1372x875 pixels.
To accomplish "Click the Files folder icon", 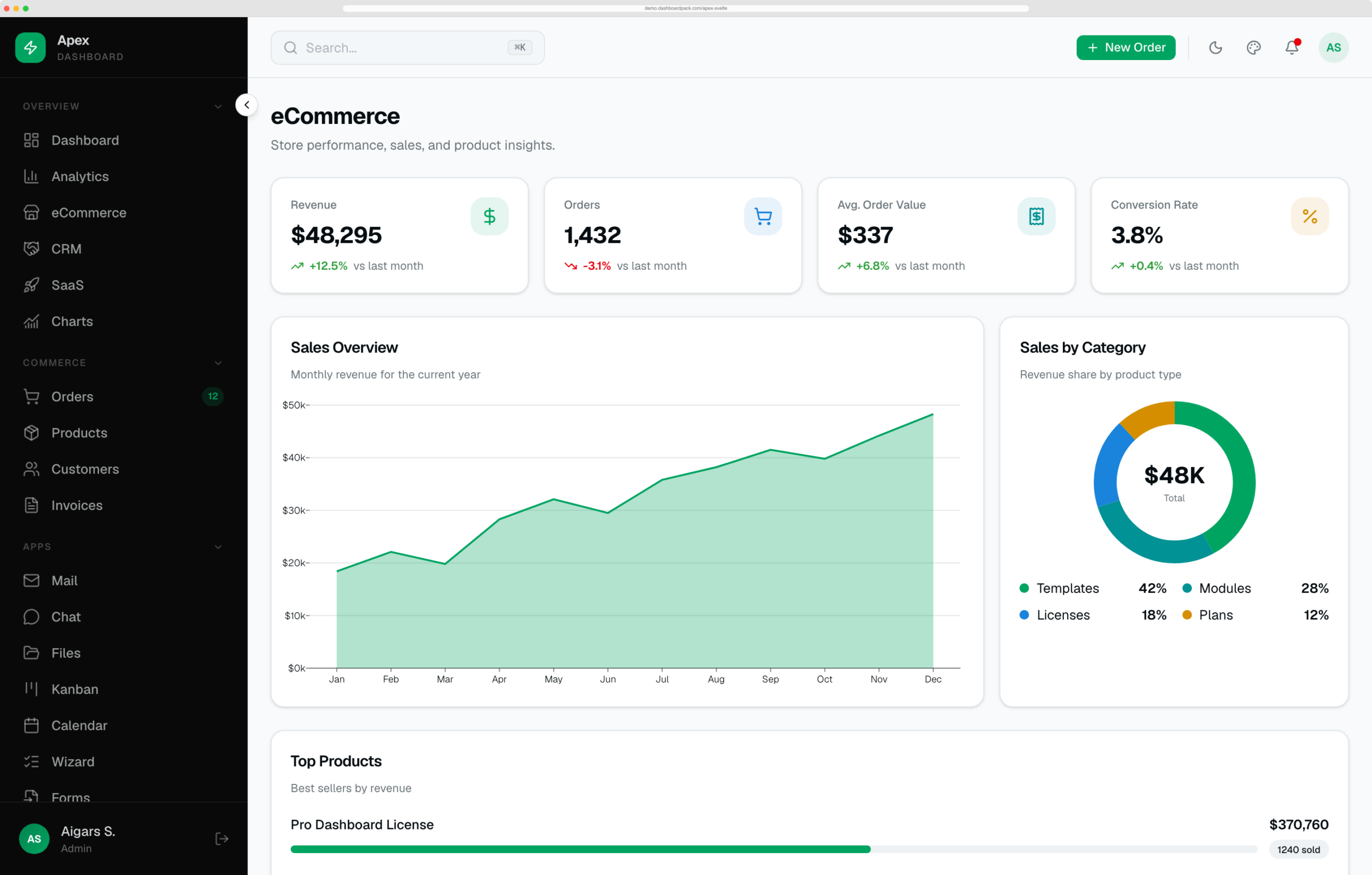I will 31,653.
